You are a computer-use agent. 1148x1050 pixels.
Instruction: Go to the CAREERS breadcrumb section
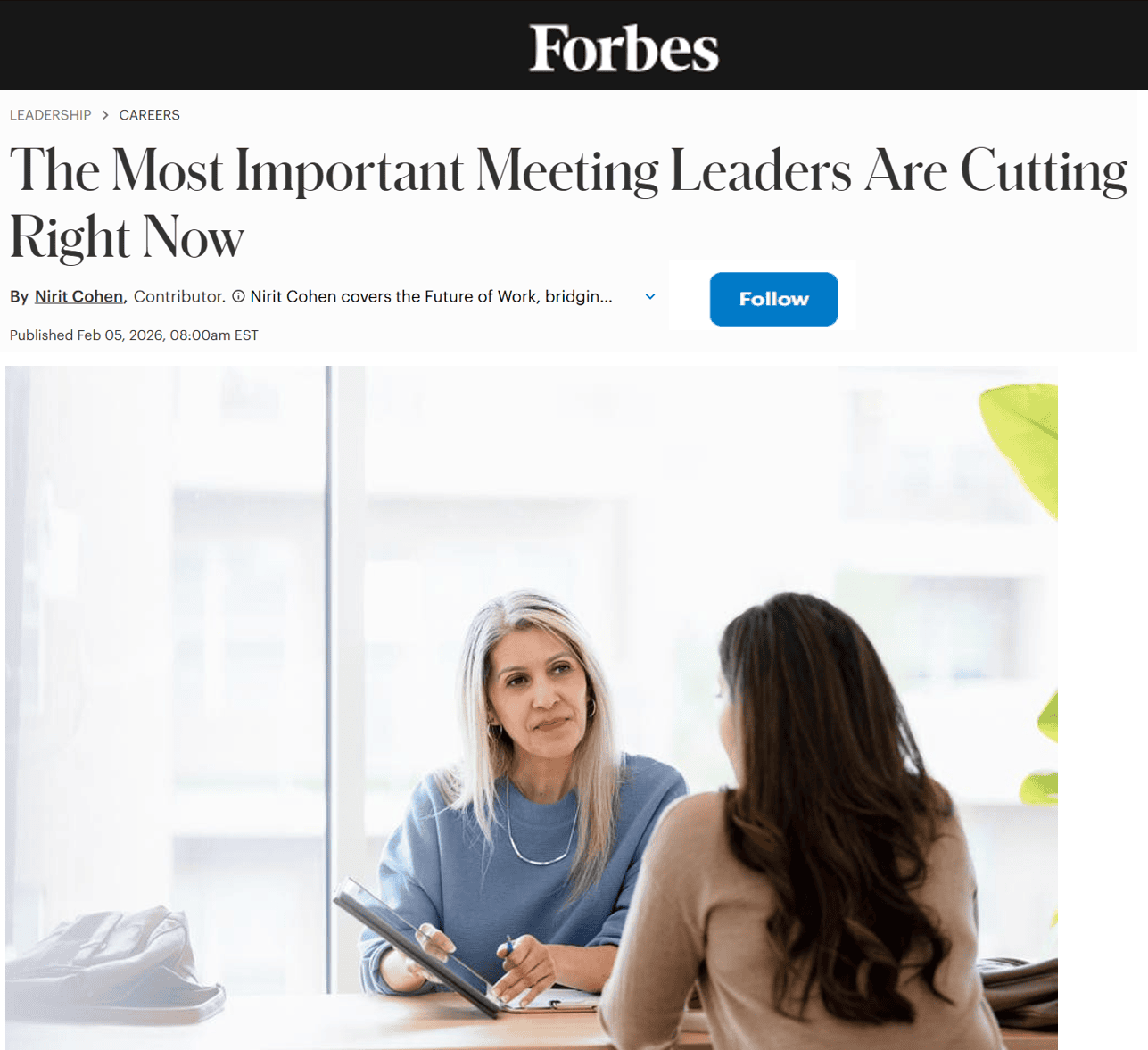click(x=150, y=115)
